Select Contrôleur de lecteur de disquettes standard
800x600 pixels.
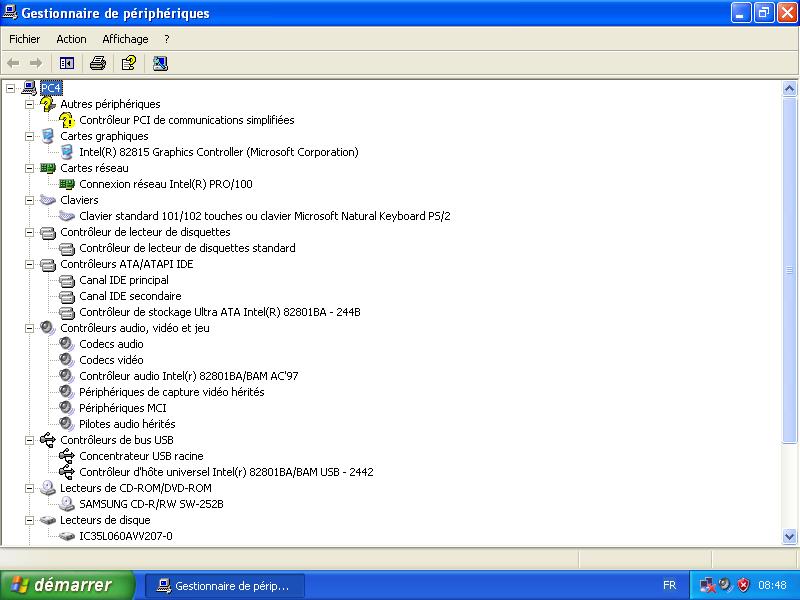tap(187, 248)
